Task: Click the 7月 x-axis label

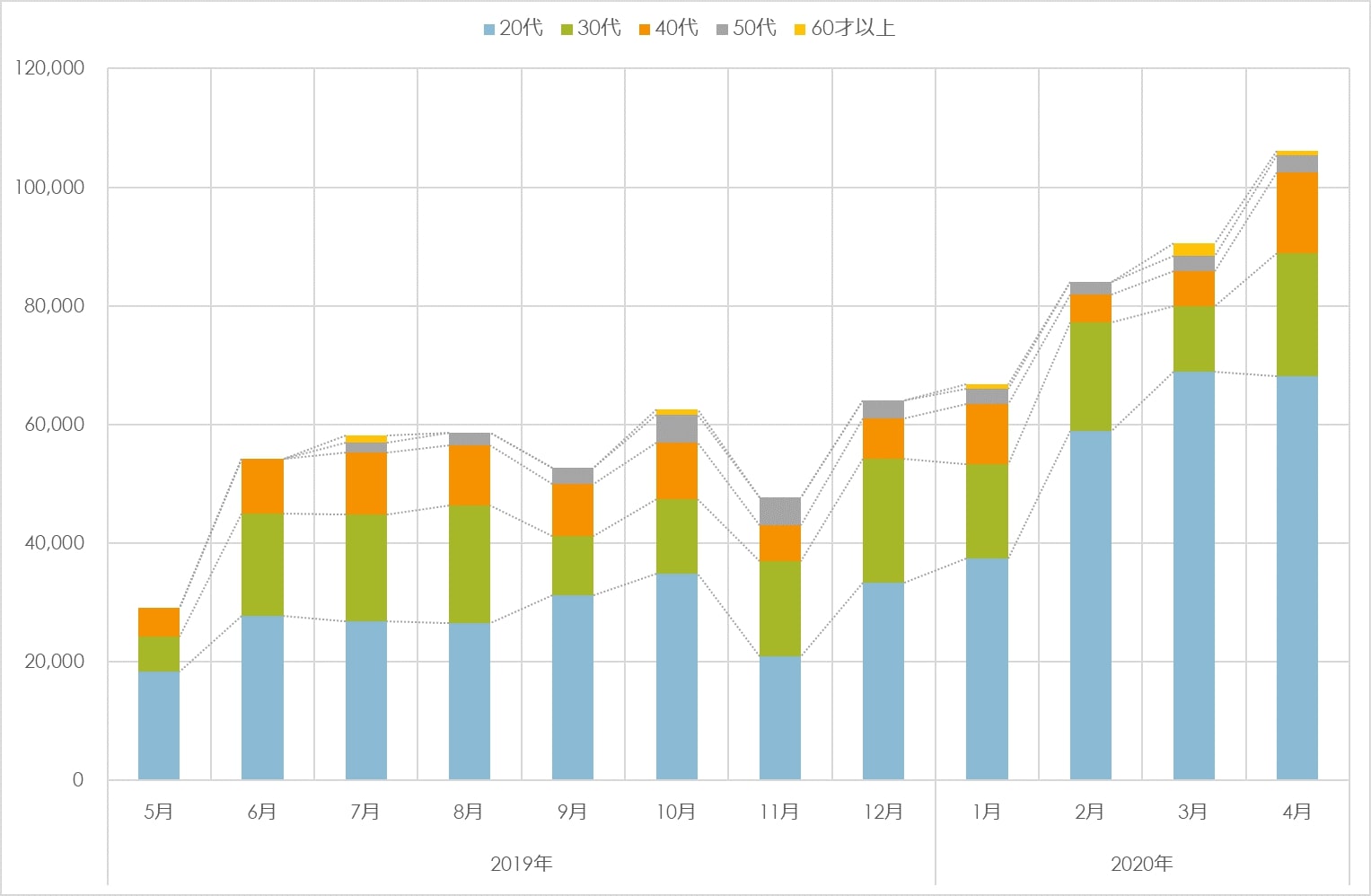Action: 365,812
